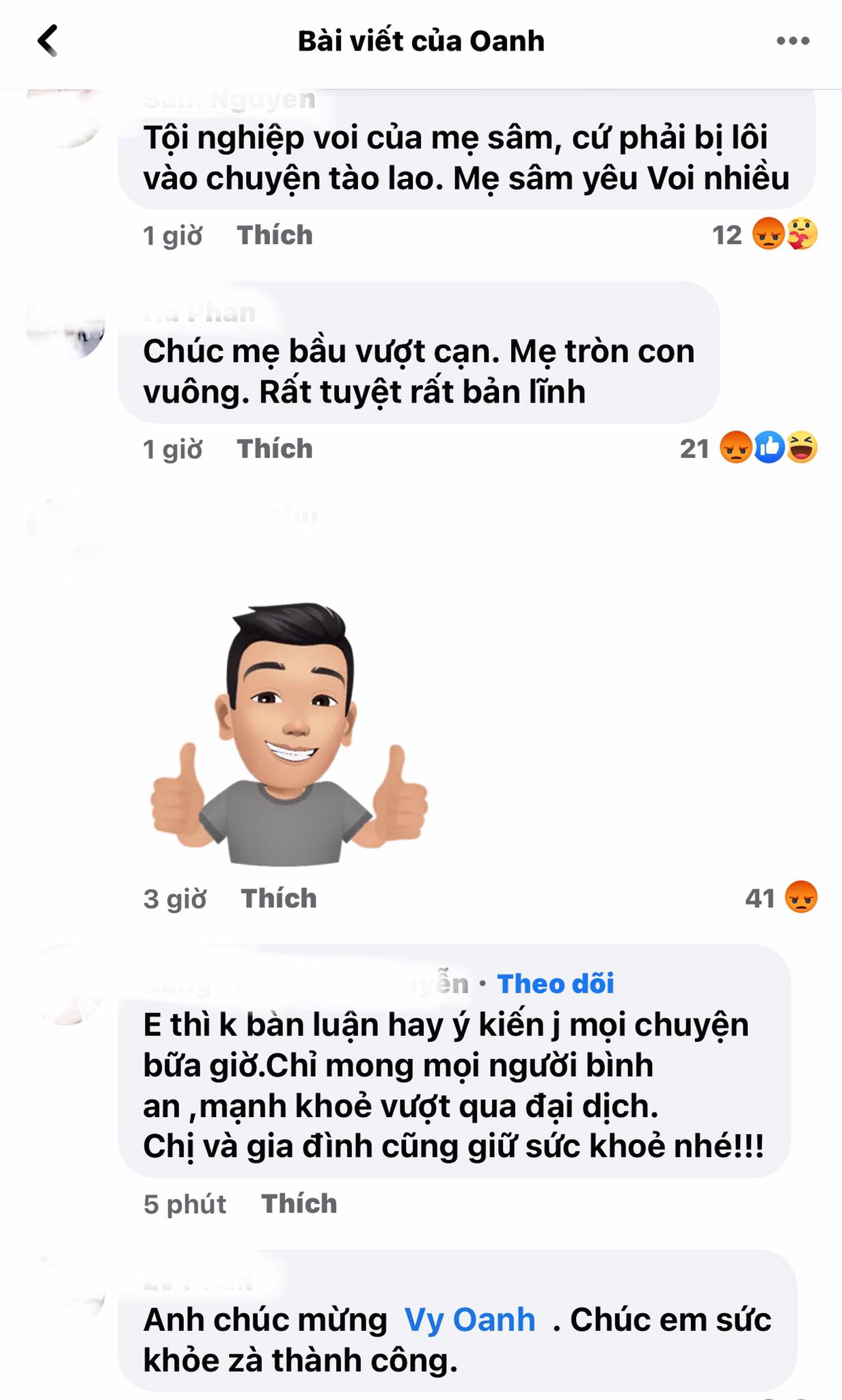This screenshot has height=1400, width=842.
Task: Click the laughing reaction icon beside 21
Action: [x=802, y=448]
